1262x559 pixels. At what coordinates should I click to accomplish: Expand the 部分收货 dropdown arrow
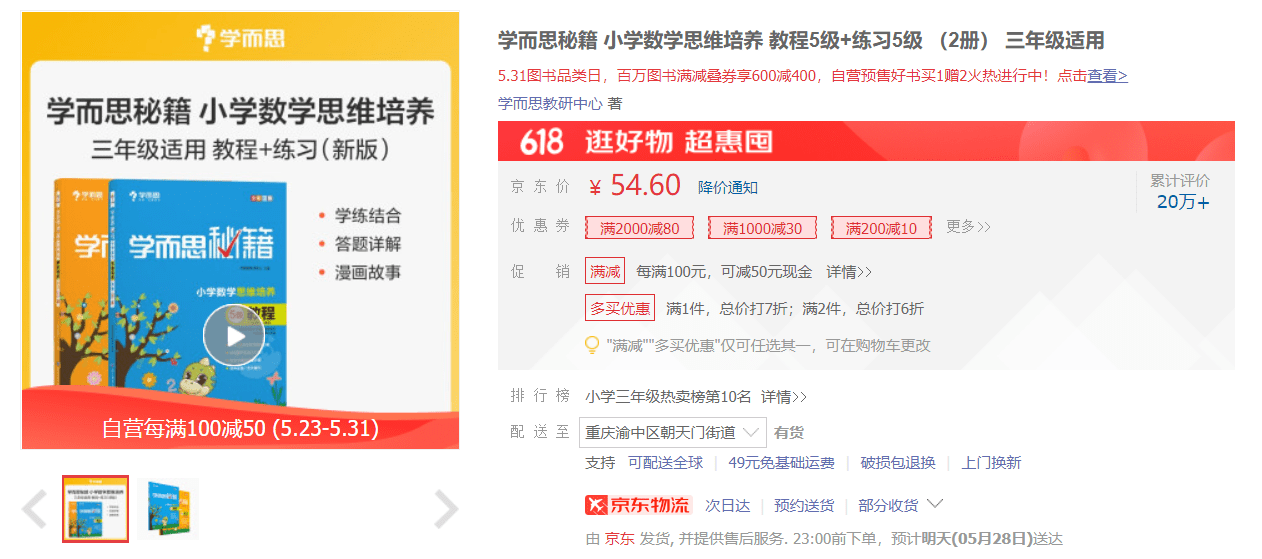[x=935, y=504]
